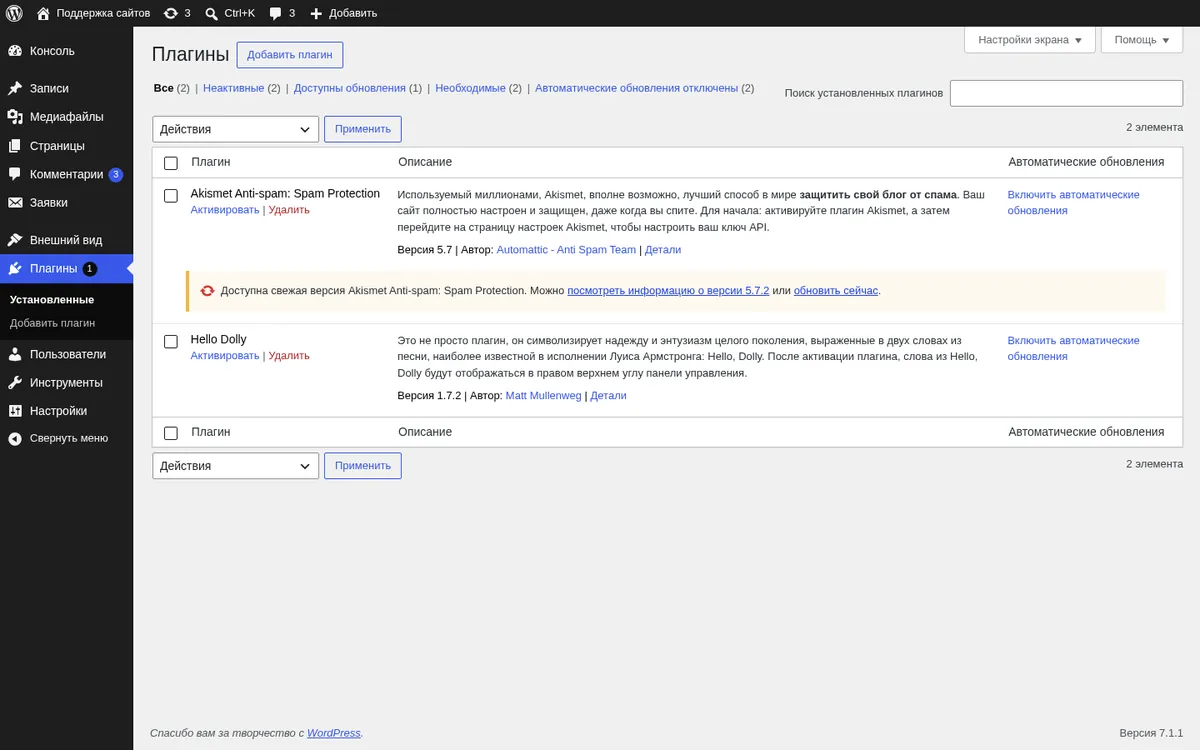Open the Matt Mullenweg author link
The height and width of the screenshot is (750, 1200).
pos(543,396)
